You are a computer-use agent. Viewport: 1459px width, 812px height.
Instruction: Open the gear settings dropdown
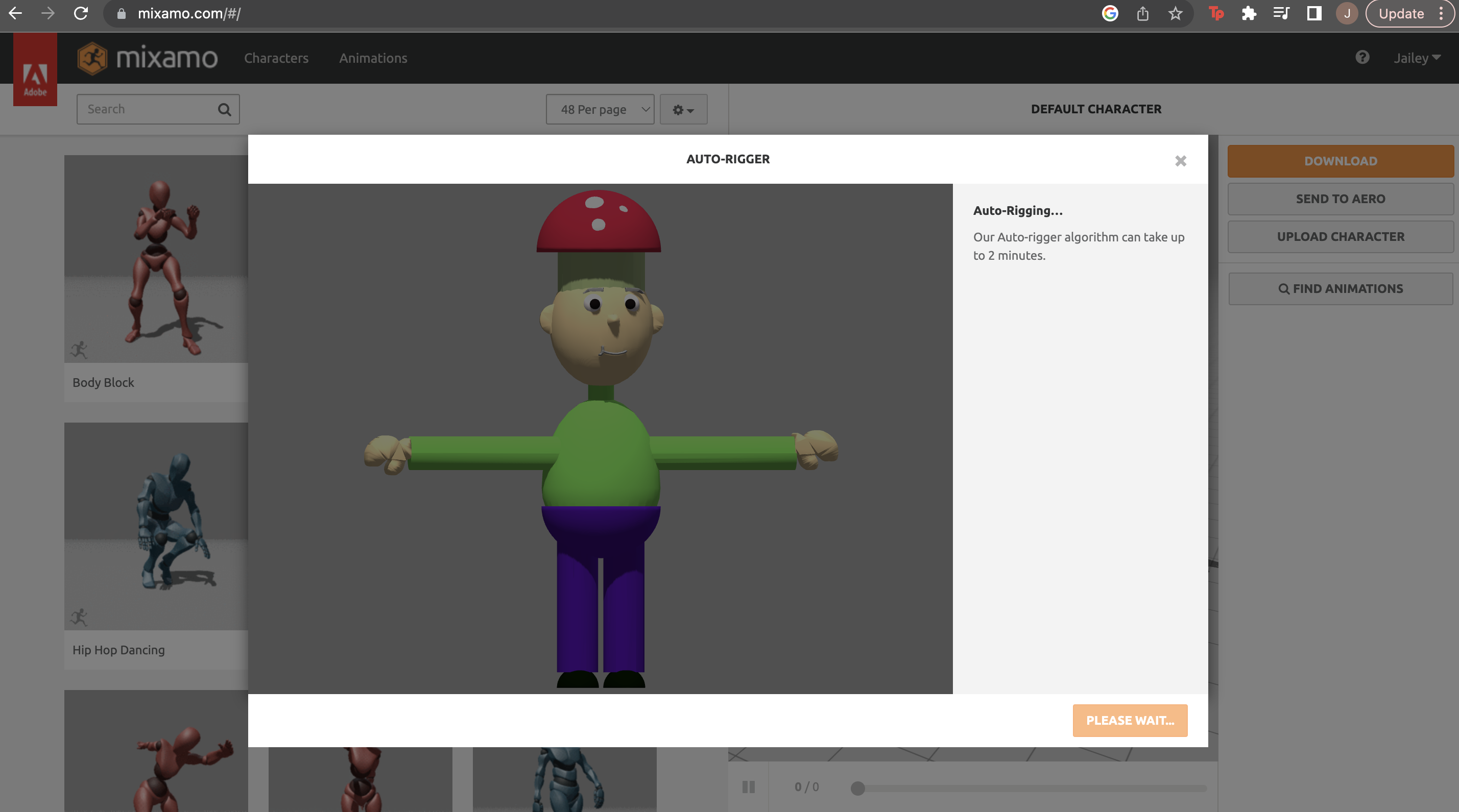click(684, 109)
